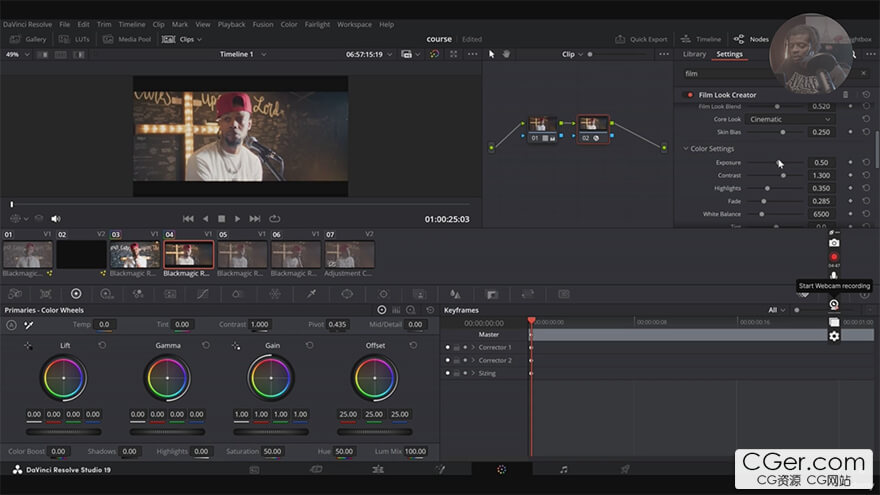
Task: Open the Timeline 1 dropdown
Action: click(x=242, y=54)
